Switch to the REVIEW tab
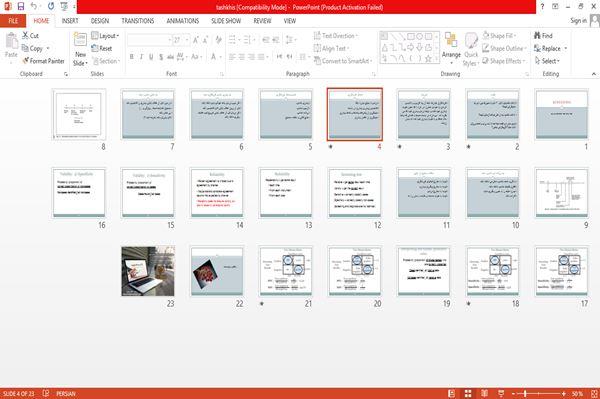600x399 pixels. tap(262, 21)
